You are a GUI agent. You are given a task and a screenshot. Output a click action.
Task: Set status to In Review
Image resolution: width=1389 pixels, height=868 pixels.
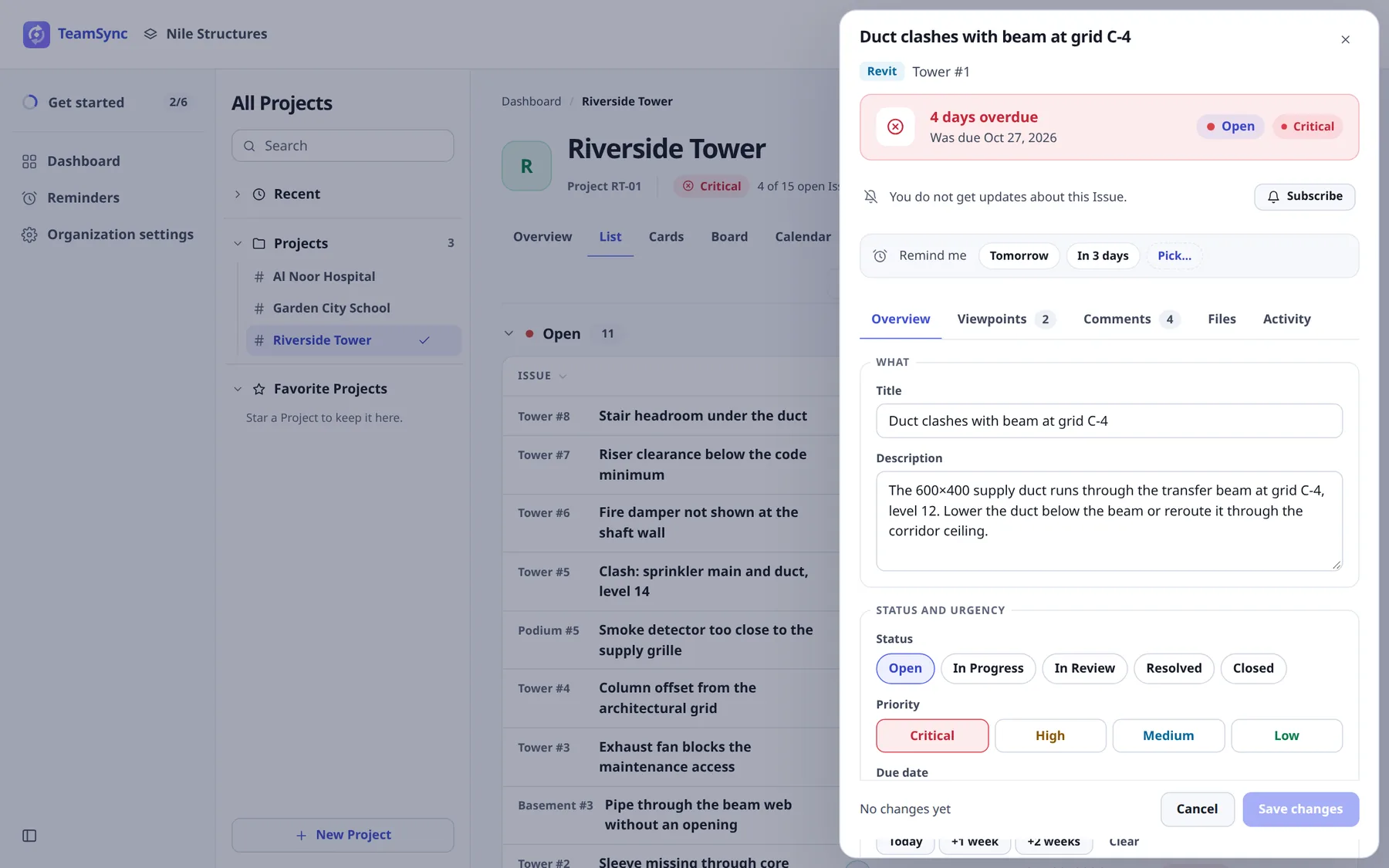1084,668
